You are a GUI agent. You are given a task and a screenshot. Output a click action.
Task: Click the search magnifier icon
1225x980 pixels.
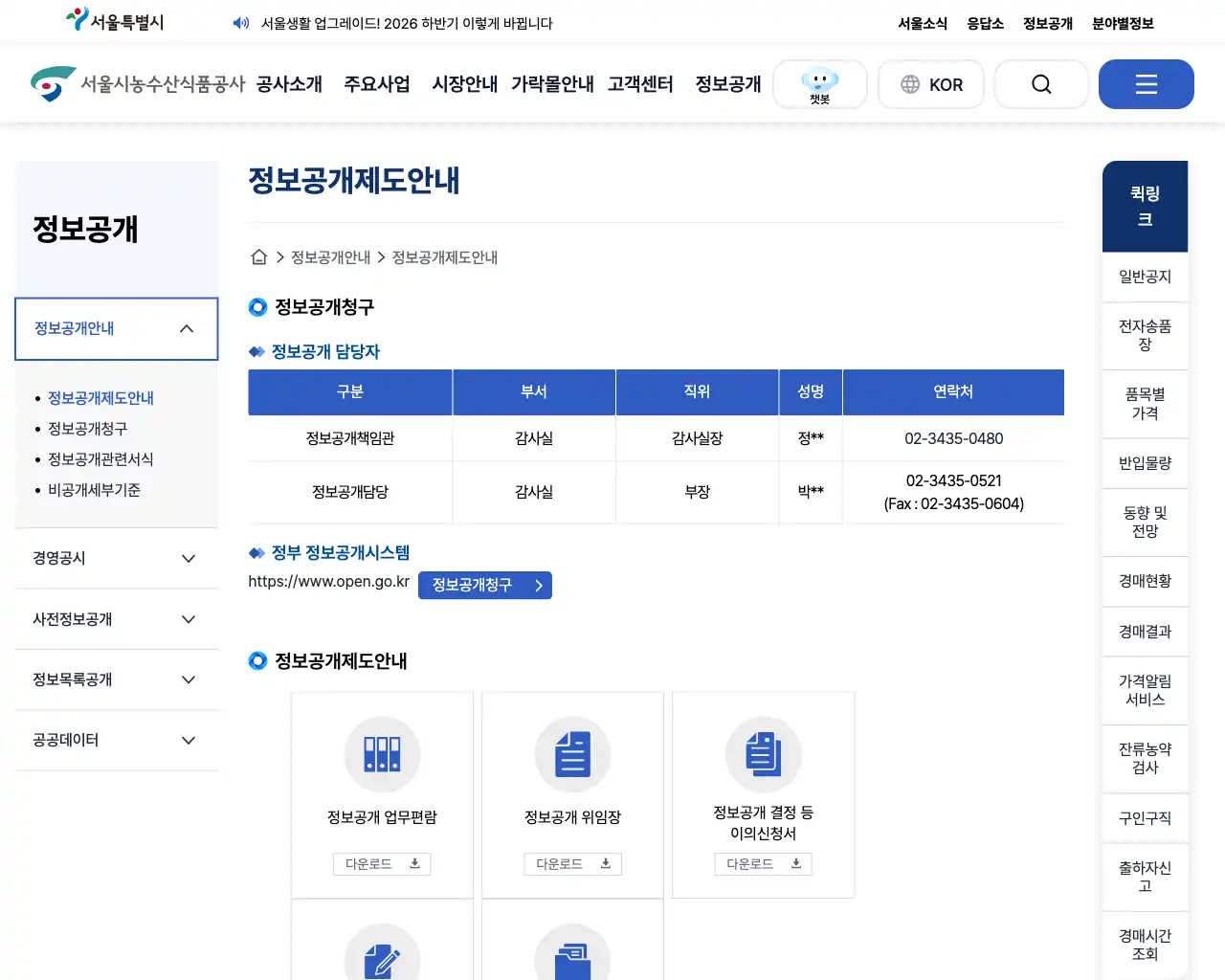pos(1041,84)
